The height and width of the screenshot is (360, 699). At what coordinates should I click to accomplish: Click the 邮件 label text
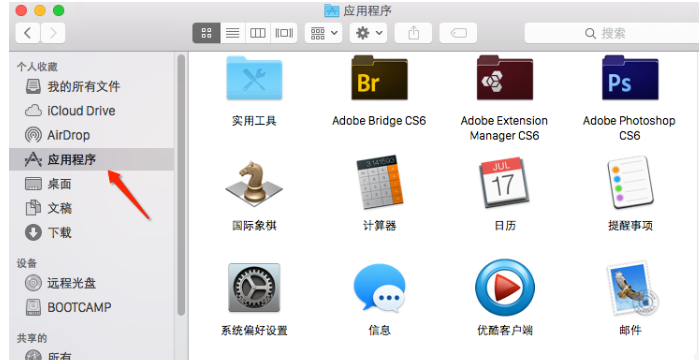[630, 330]
